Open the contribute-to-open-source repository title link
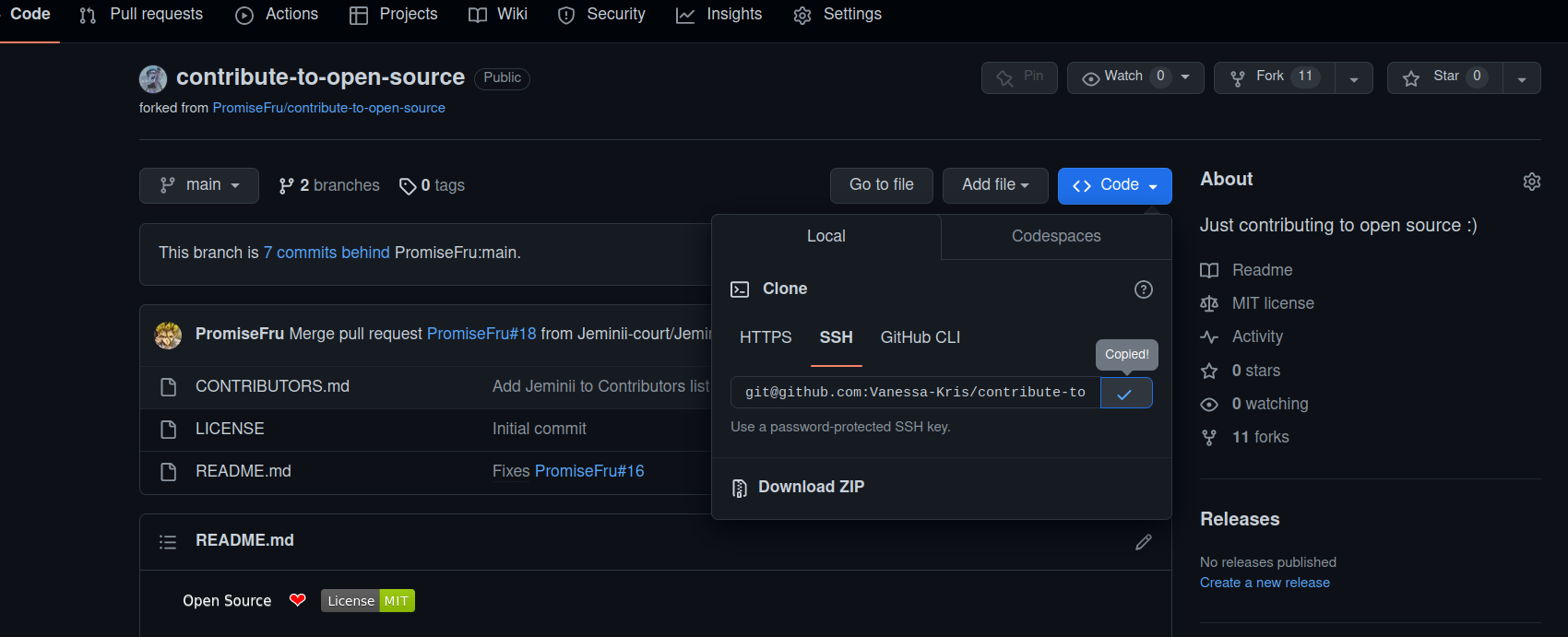Image resolution: width=1568 pixels, height=637 pixels. [320, 77]
